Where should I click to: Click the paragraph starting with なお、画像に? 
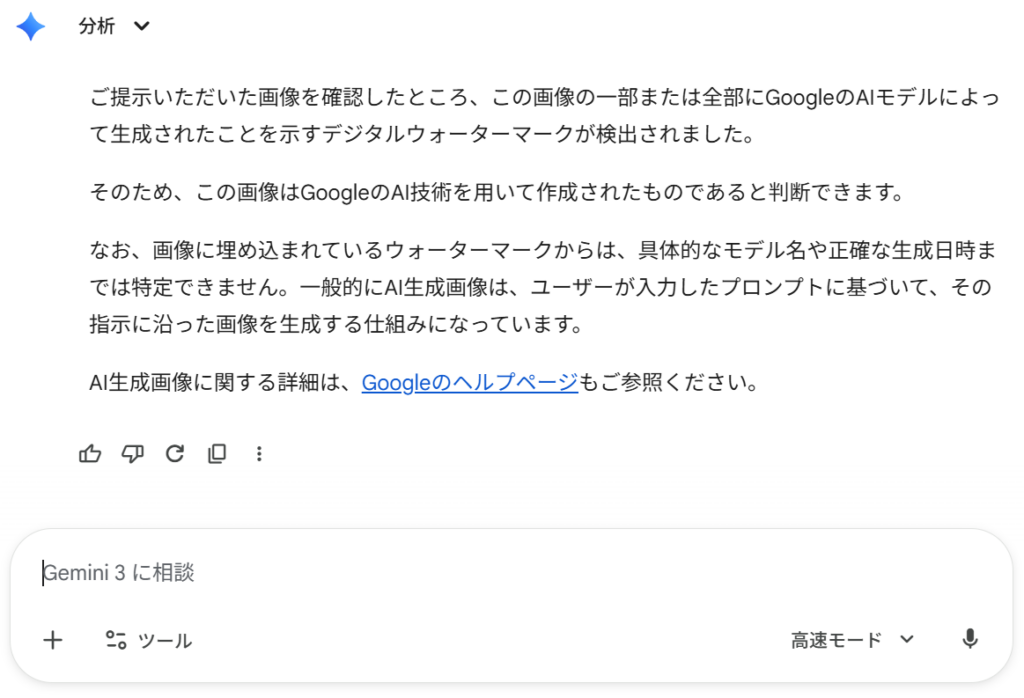click(540, 286)
